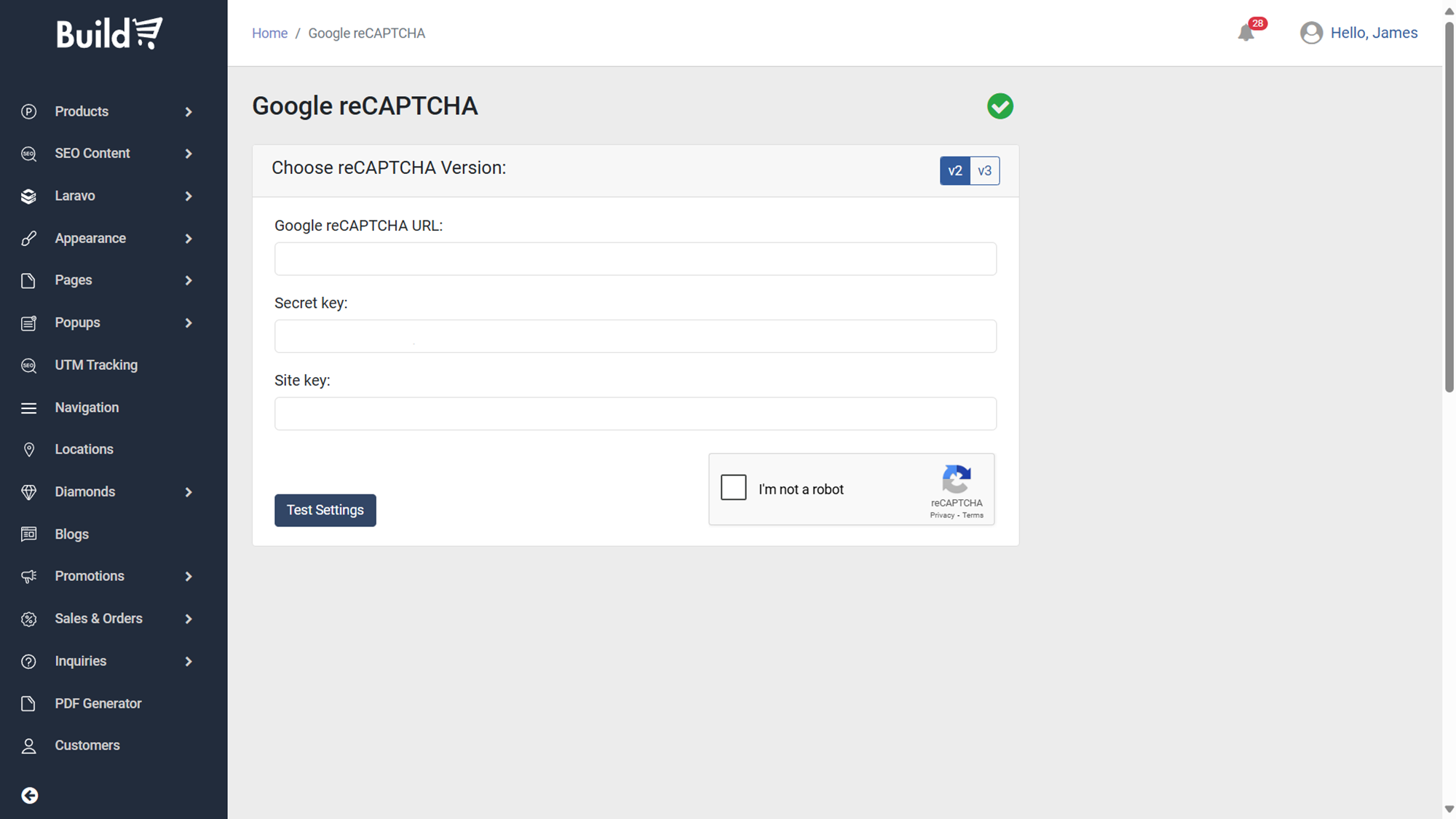
Task: Click the green checkmark status icon
Action: click(x=1000, y=106)
